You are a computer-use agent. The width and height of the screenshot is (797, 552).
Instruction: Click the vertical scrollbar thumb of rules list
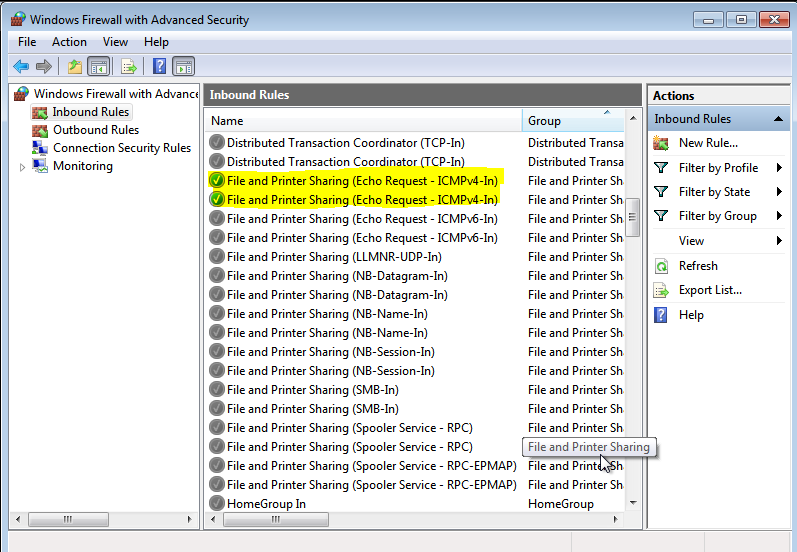(x=633, y=217)
